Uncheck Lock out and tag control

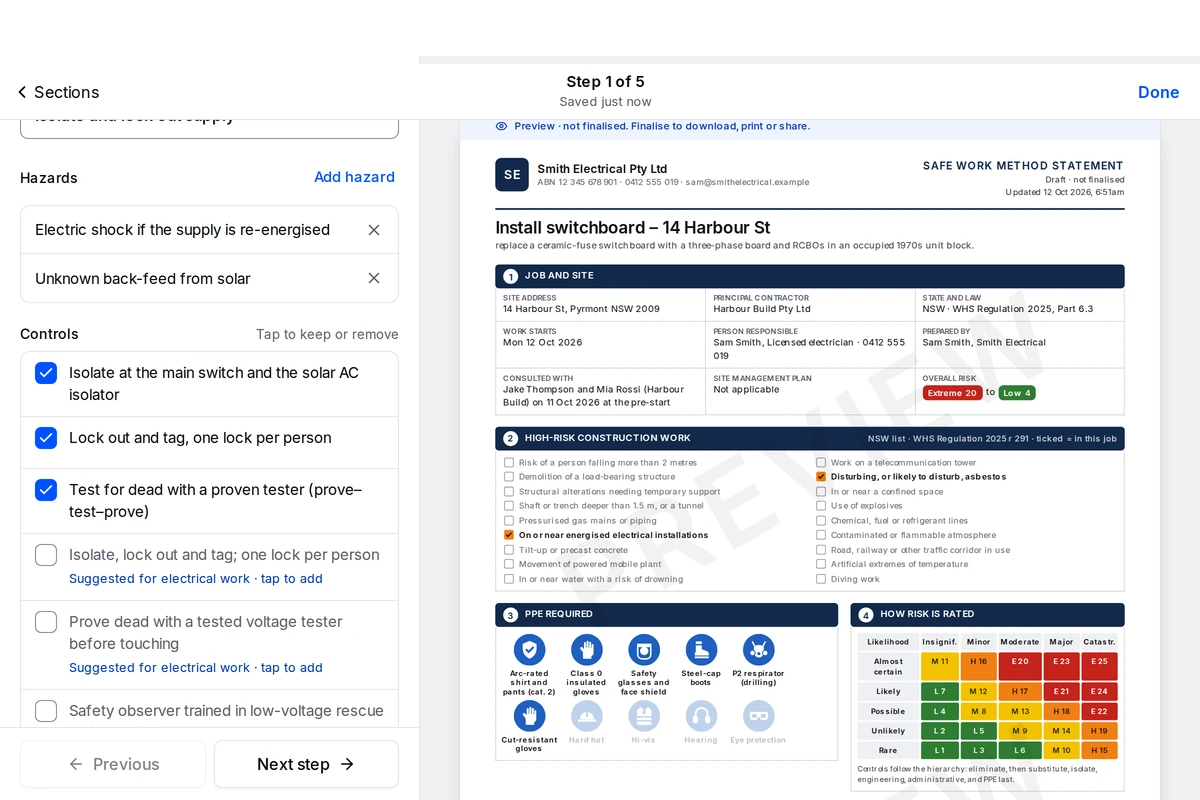(46, 438)
